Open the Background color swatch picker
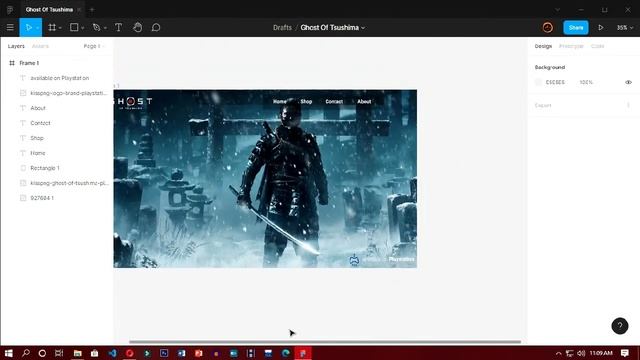The width and height of the screenshot is (640, 360). [538, 82]
